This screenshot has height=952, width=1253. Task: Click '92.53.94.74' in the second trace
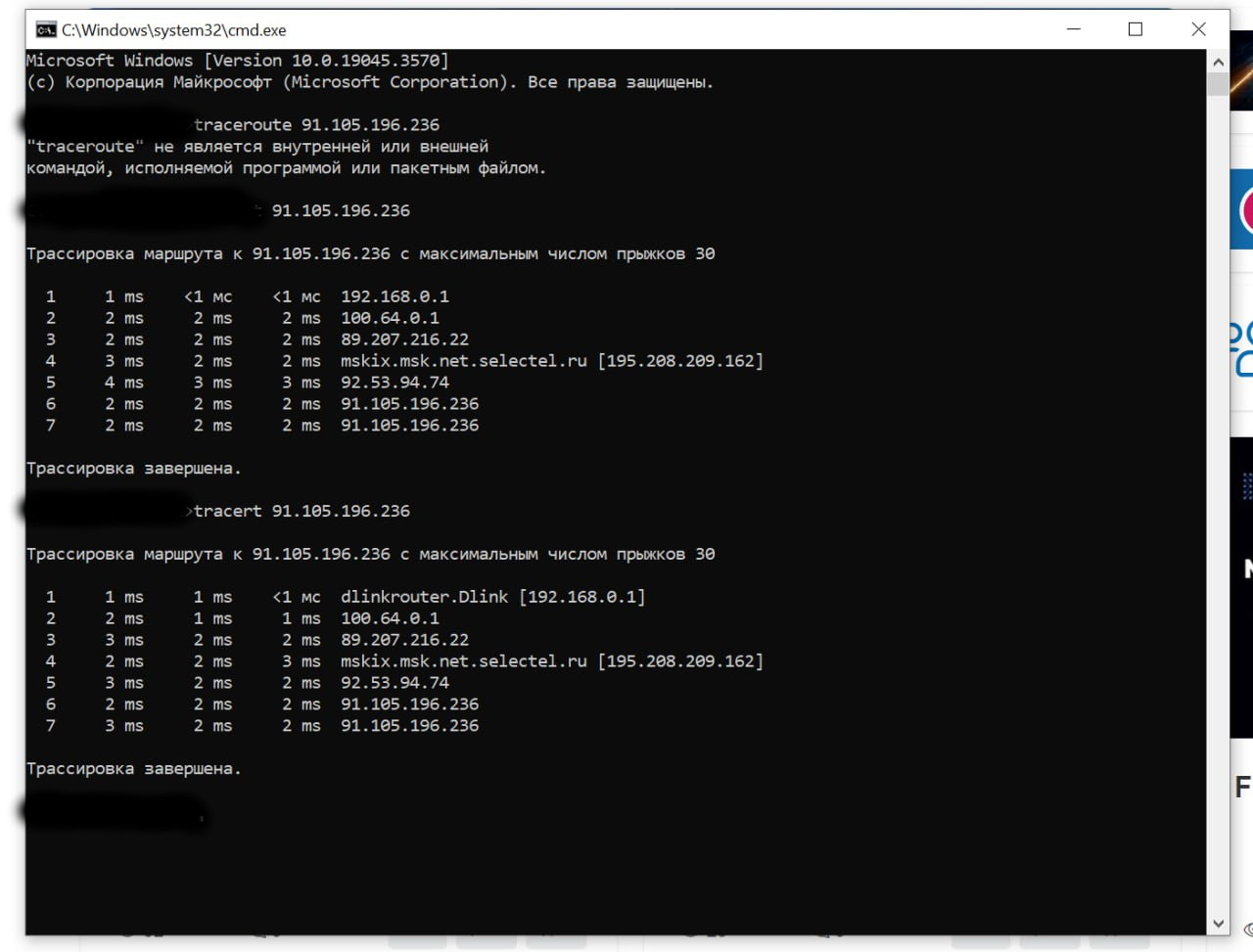click(394, 683)
